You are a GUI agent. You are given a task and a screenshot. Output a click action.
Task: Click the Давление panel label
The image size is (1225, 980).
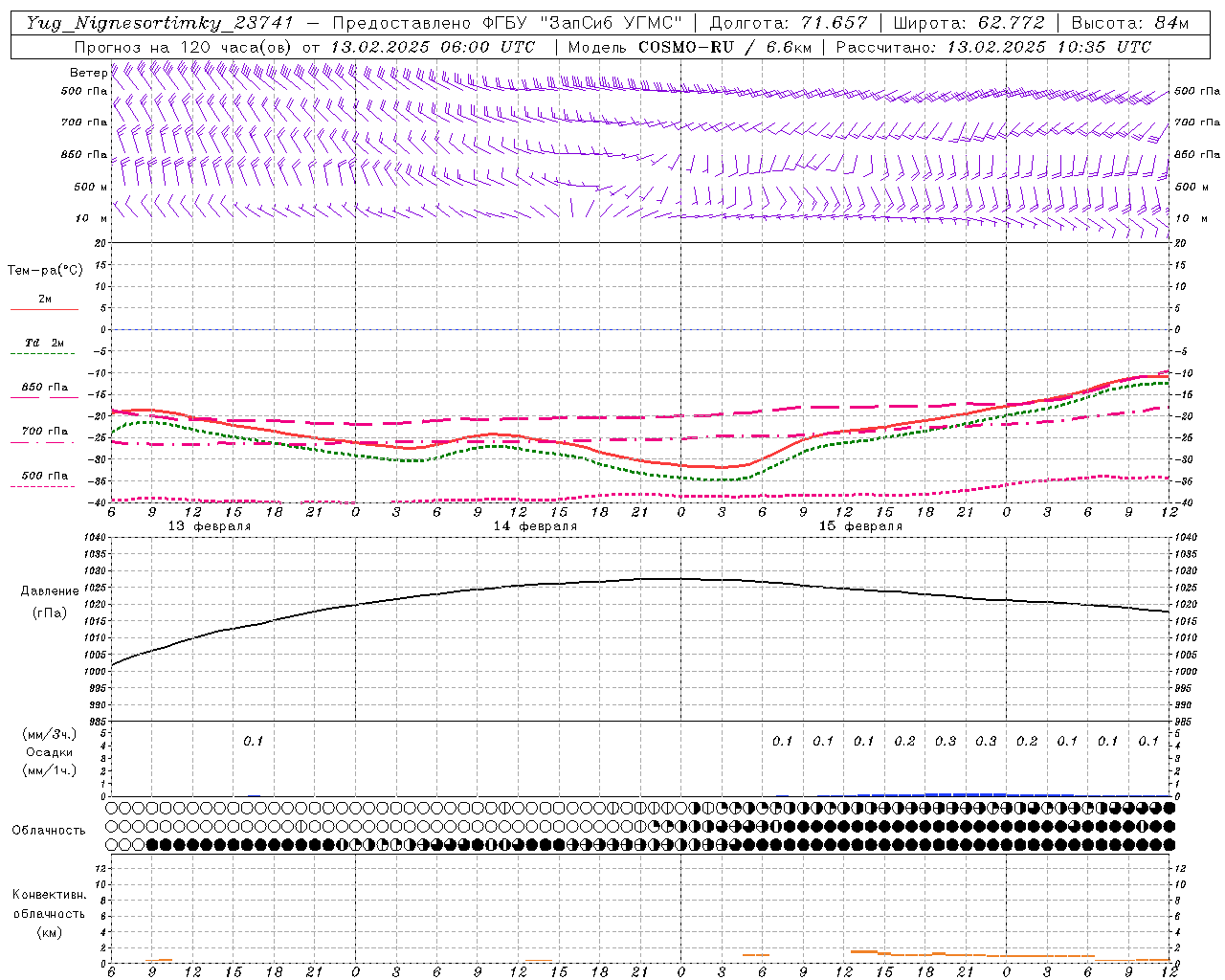tap(50, 591)
